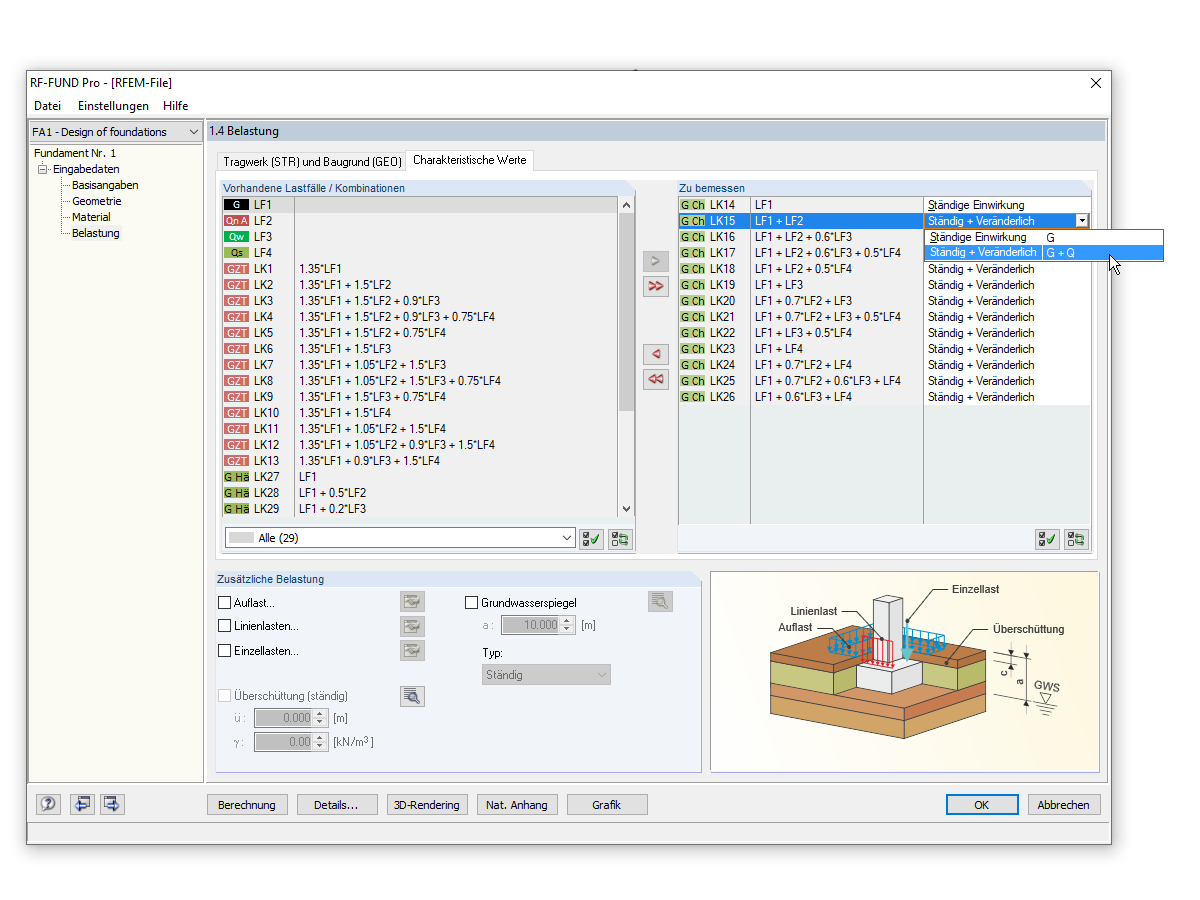Confirm with OK button
1200x900 pixels.
982,805
